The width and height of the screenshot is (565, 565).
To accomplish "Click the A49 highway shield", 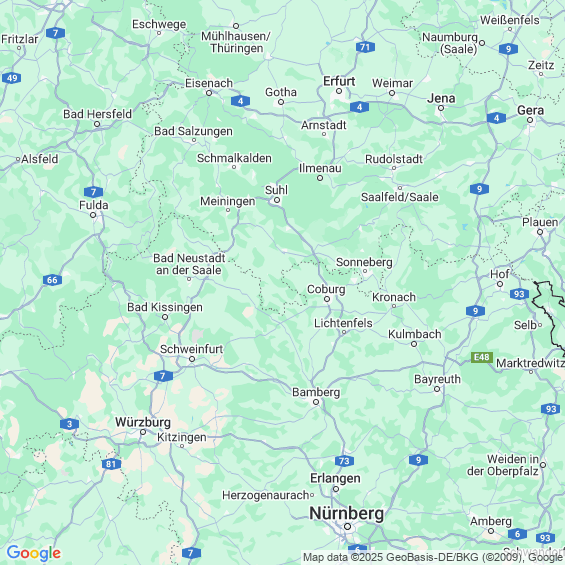I will 12,78.
